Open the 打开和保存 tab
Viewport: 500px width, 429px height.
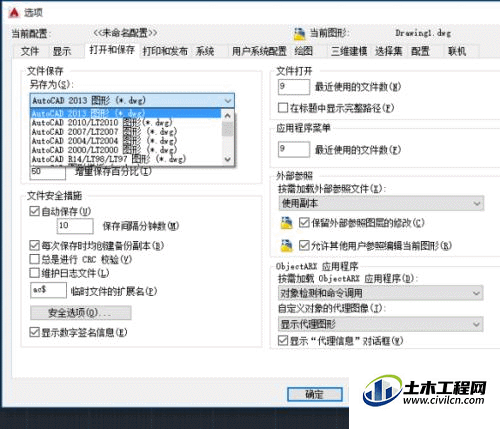pos(112,50)
